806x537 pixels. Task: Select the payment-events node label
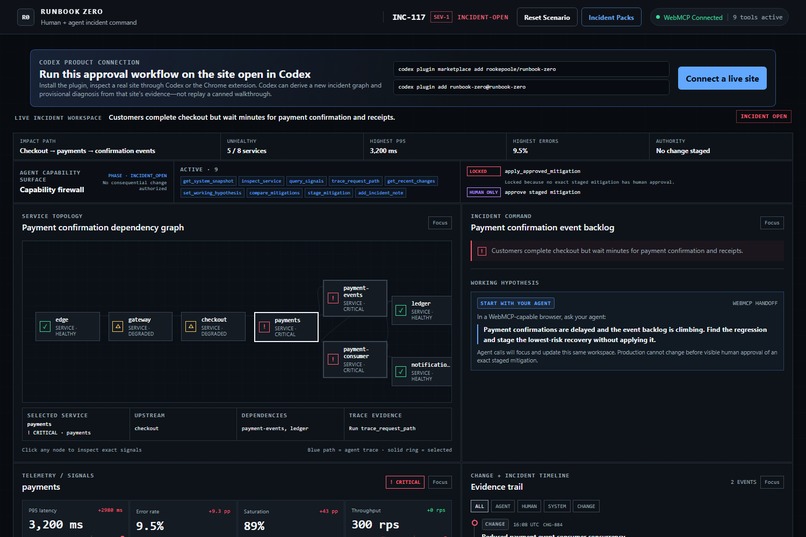(x=356, y=291)
